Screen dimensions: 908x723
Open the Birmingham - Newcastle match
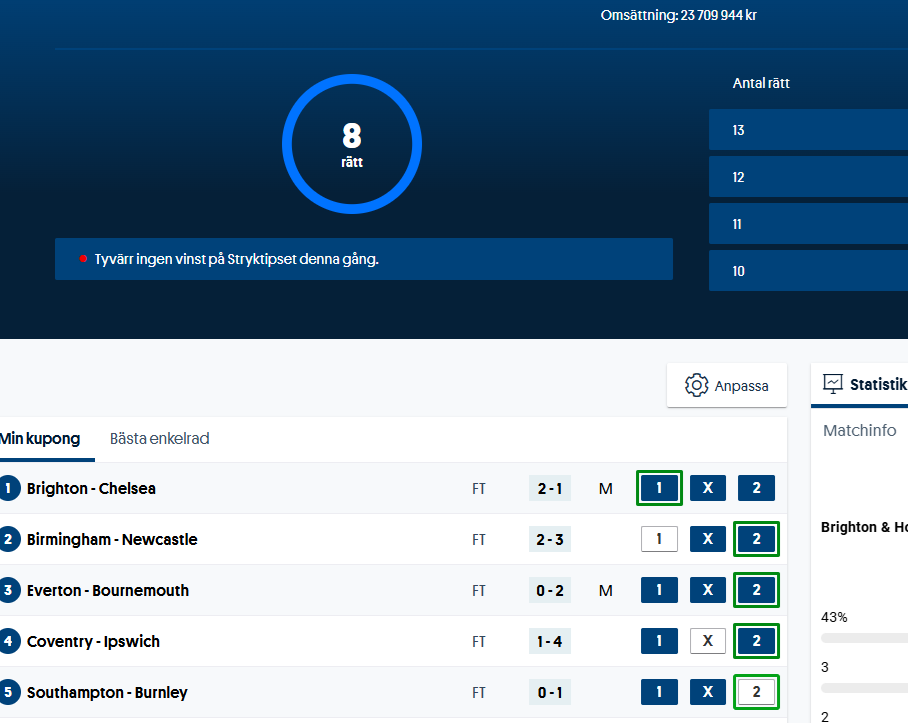(112, 539)
